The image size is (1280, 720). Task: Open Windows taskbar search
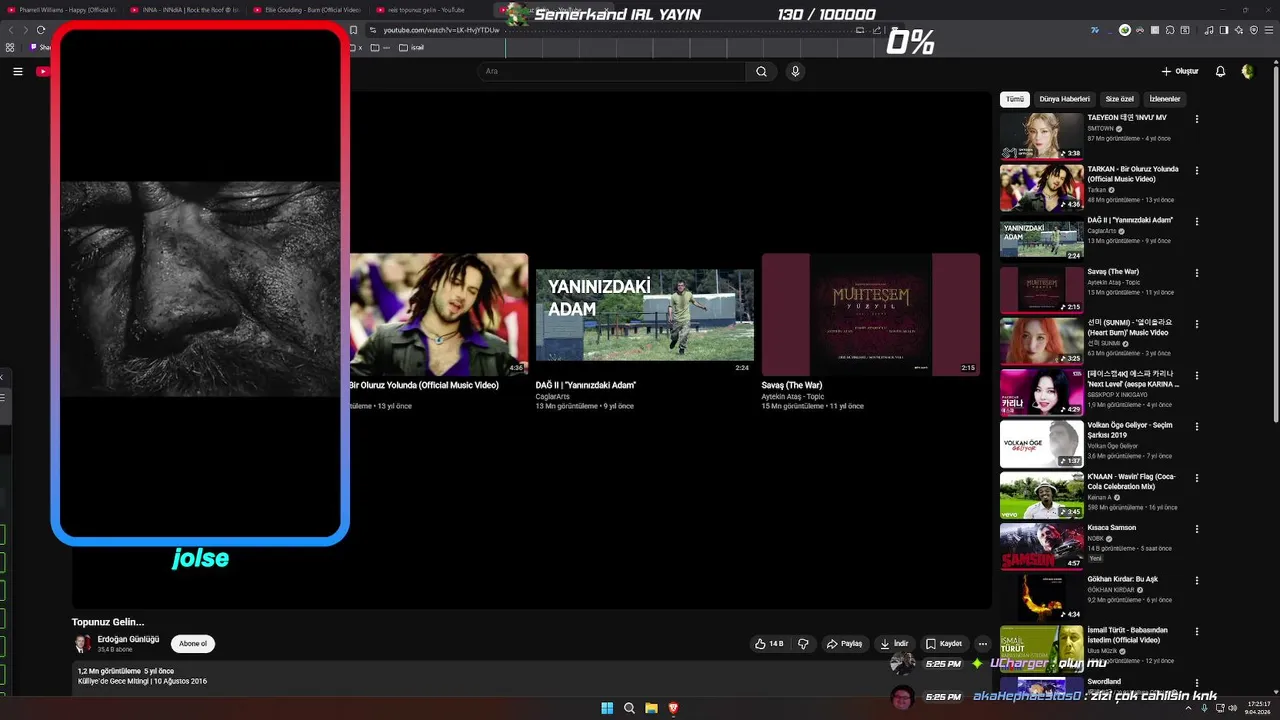pos(629,708)
